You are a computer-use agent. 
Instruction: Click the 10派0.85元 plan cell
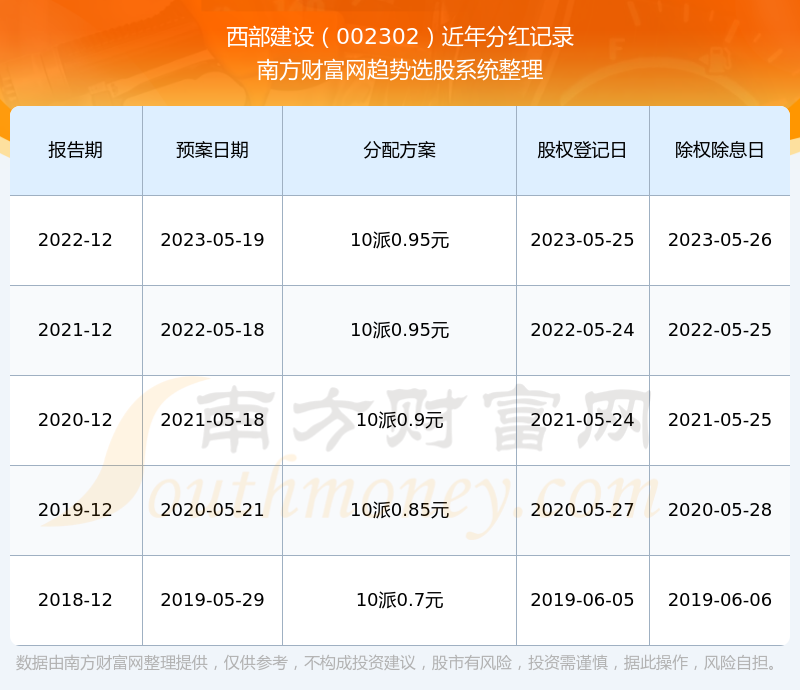tap(399, 509)
